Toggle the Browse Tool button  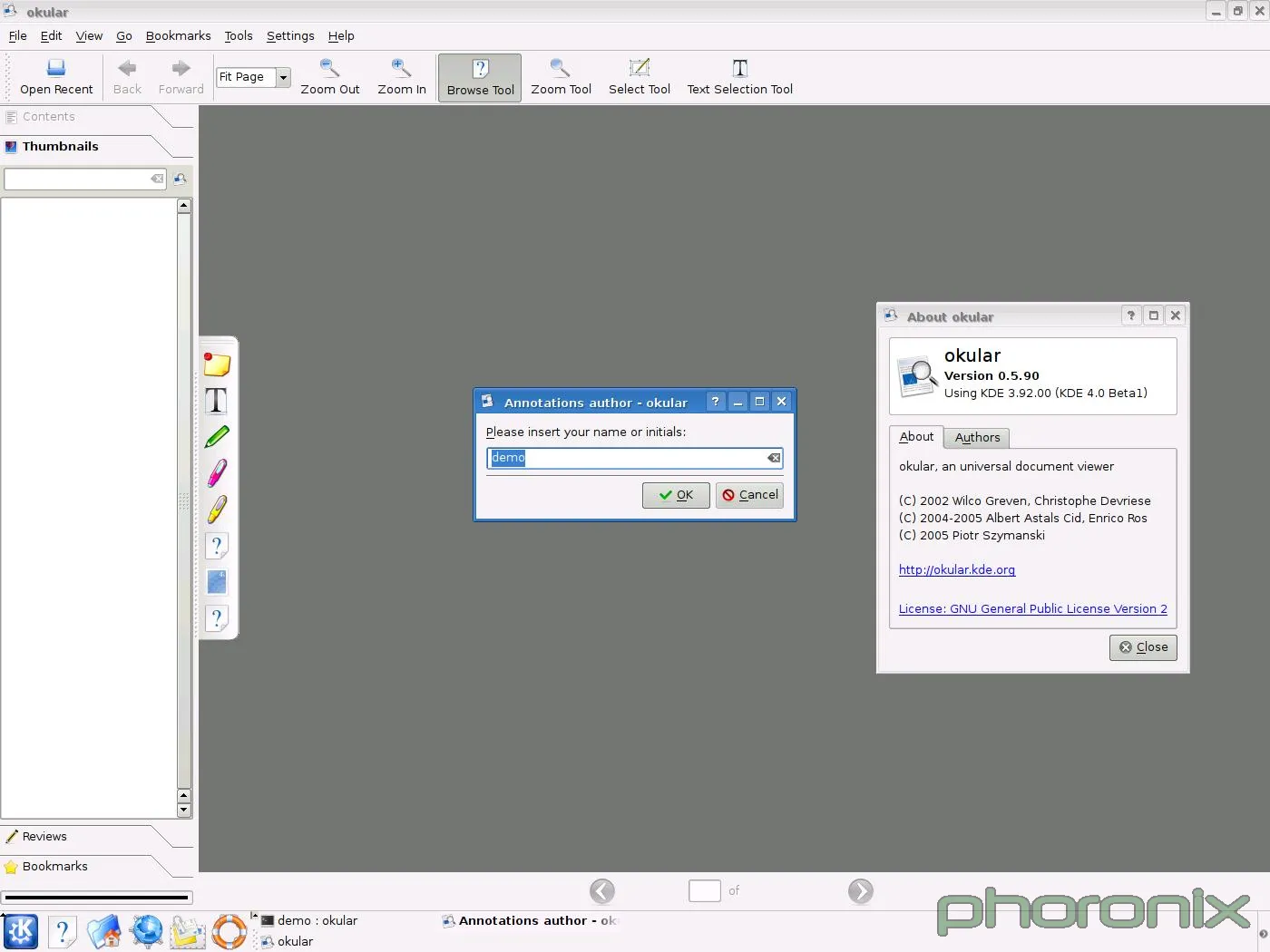pos(480,78)
